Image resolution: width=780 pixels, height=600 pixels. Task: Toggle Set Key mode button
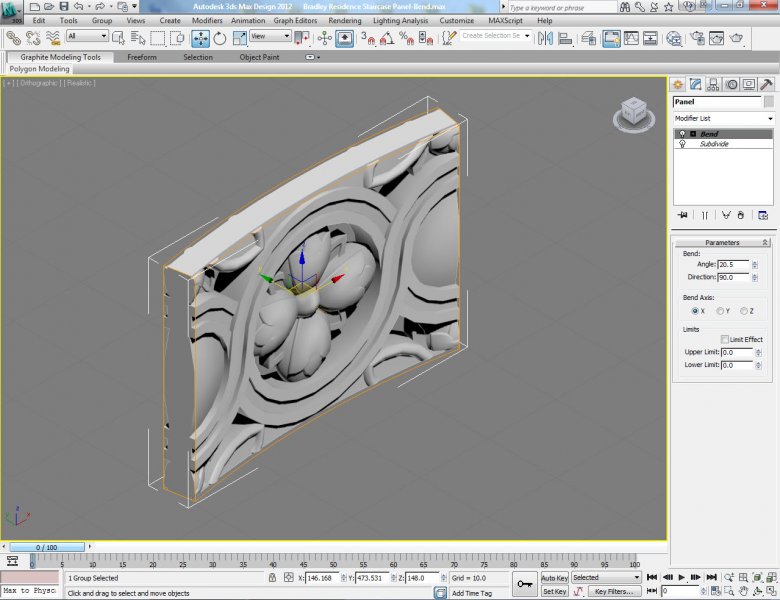pyautogui.click(x=554, y=592)
